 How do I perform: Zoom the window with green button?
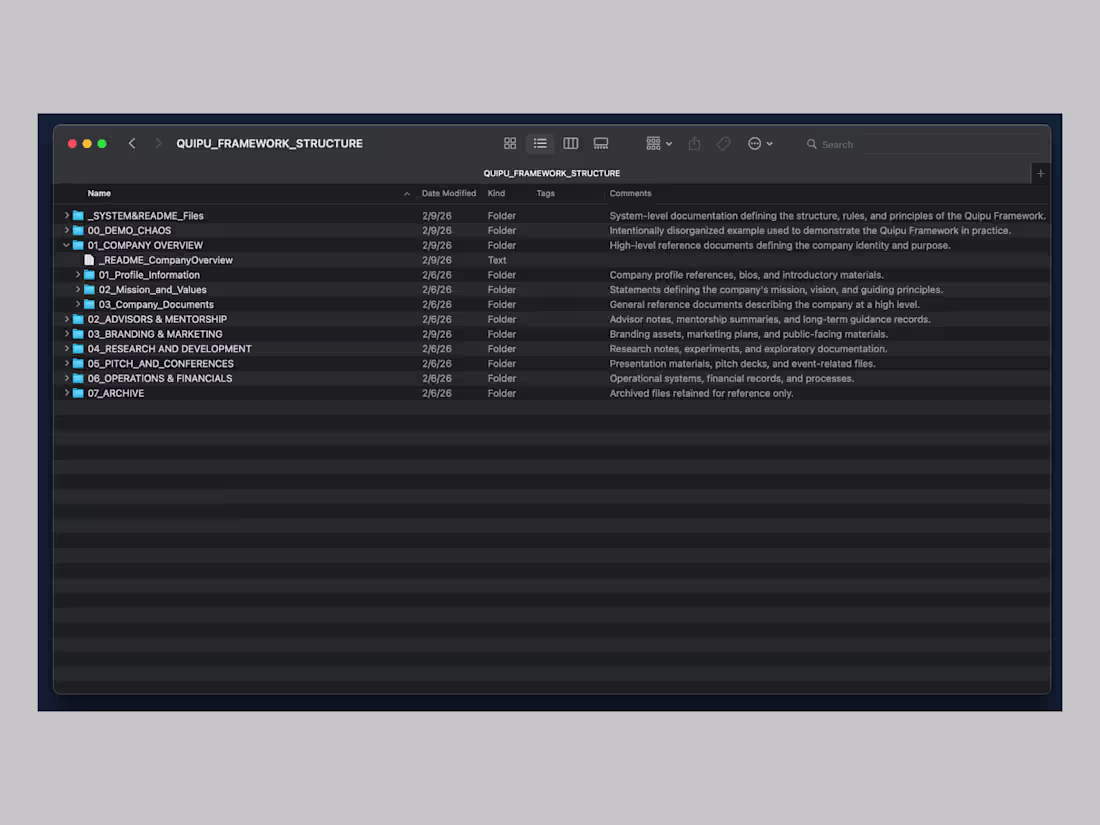tap(102, 143)
